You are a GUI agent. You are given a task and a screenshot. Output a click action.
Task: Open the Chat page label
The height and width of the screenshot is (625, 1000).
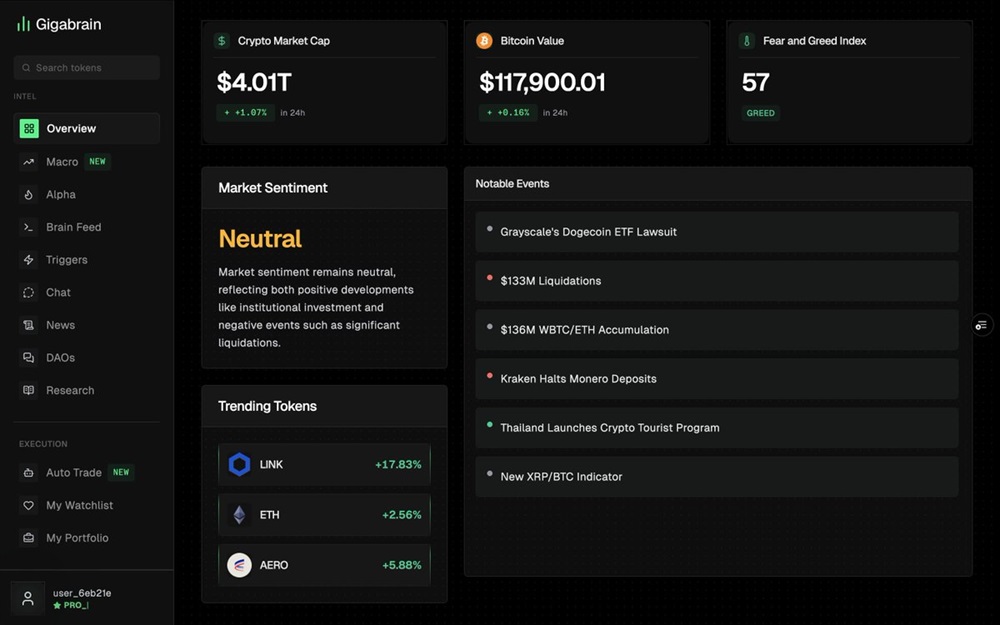pos(58,292)
